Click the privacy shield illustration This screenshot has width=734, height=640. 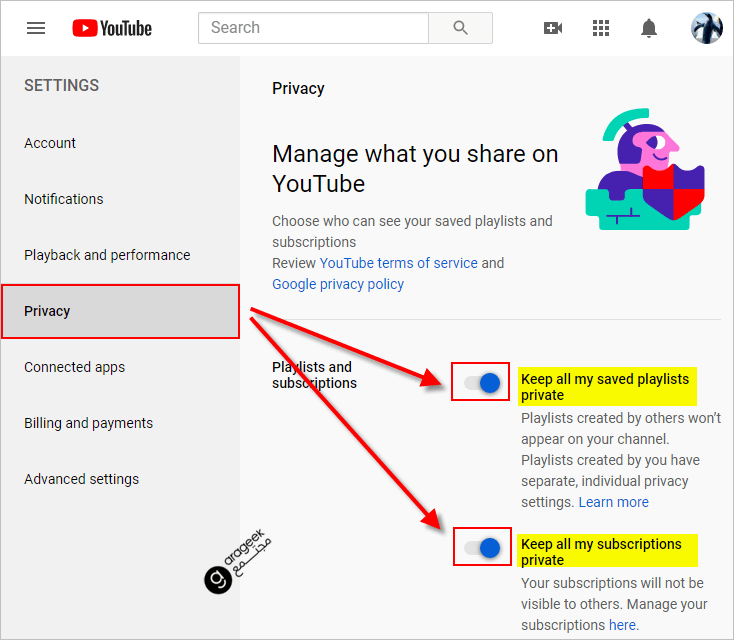(x=645, y=169)
